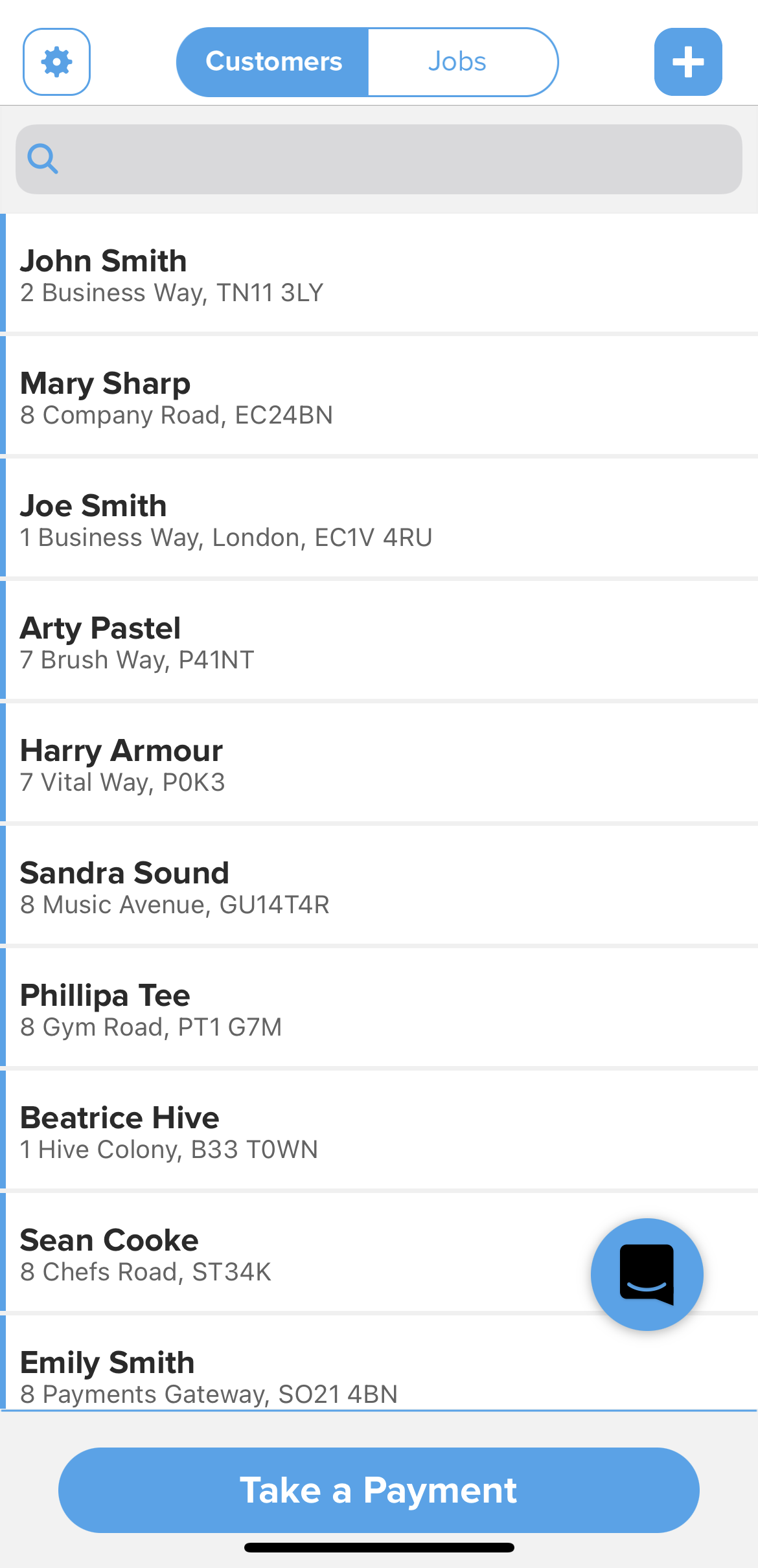Choose Harry Armour from customers

coord(121,751)
